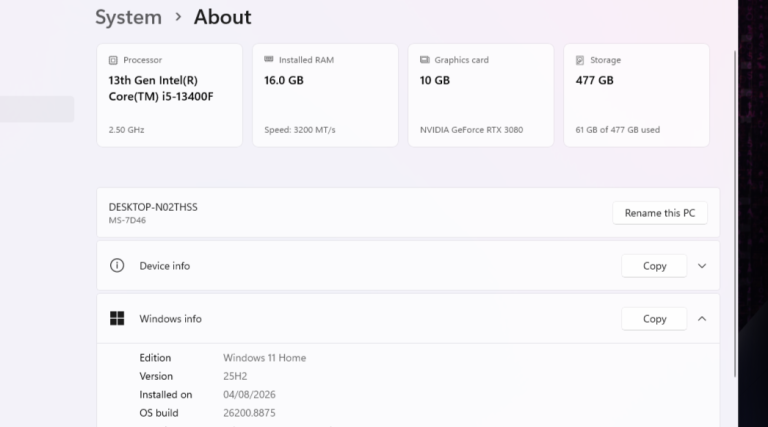Viewport: 768px width, 427px height.
Task: Click the OS build label
Action: click(159, 413)
